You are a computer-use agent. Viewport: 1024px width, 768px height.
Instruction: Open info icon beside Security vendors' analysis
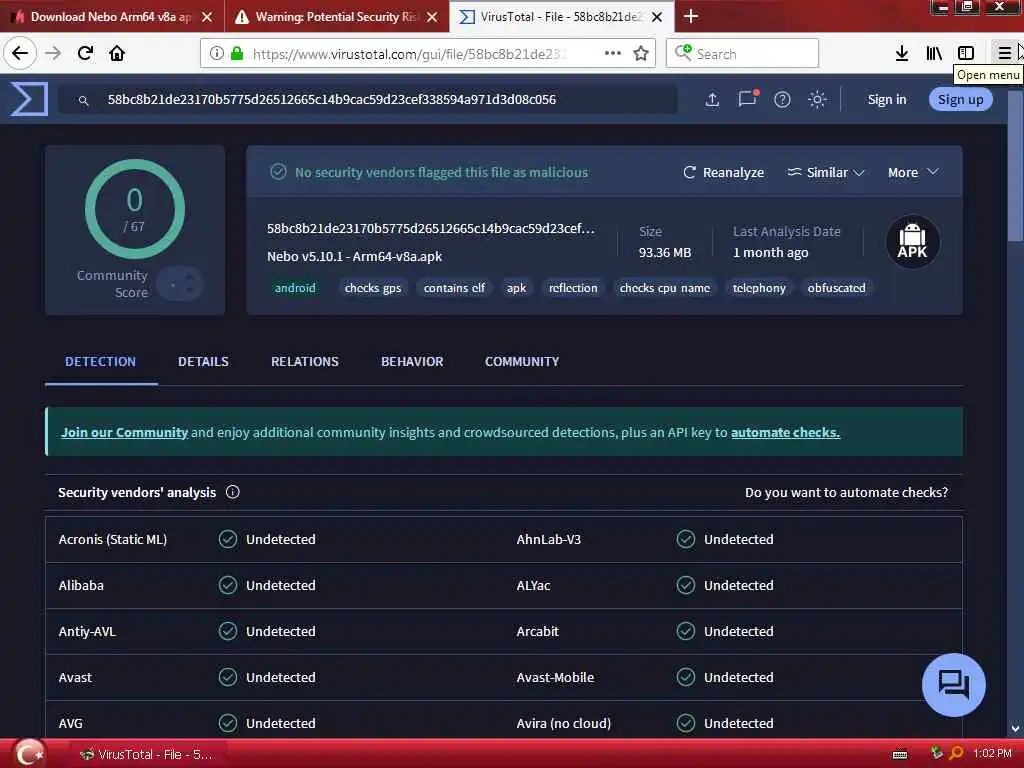[232, 492]
